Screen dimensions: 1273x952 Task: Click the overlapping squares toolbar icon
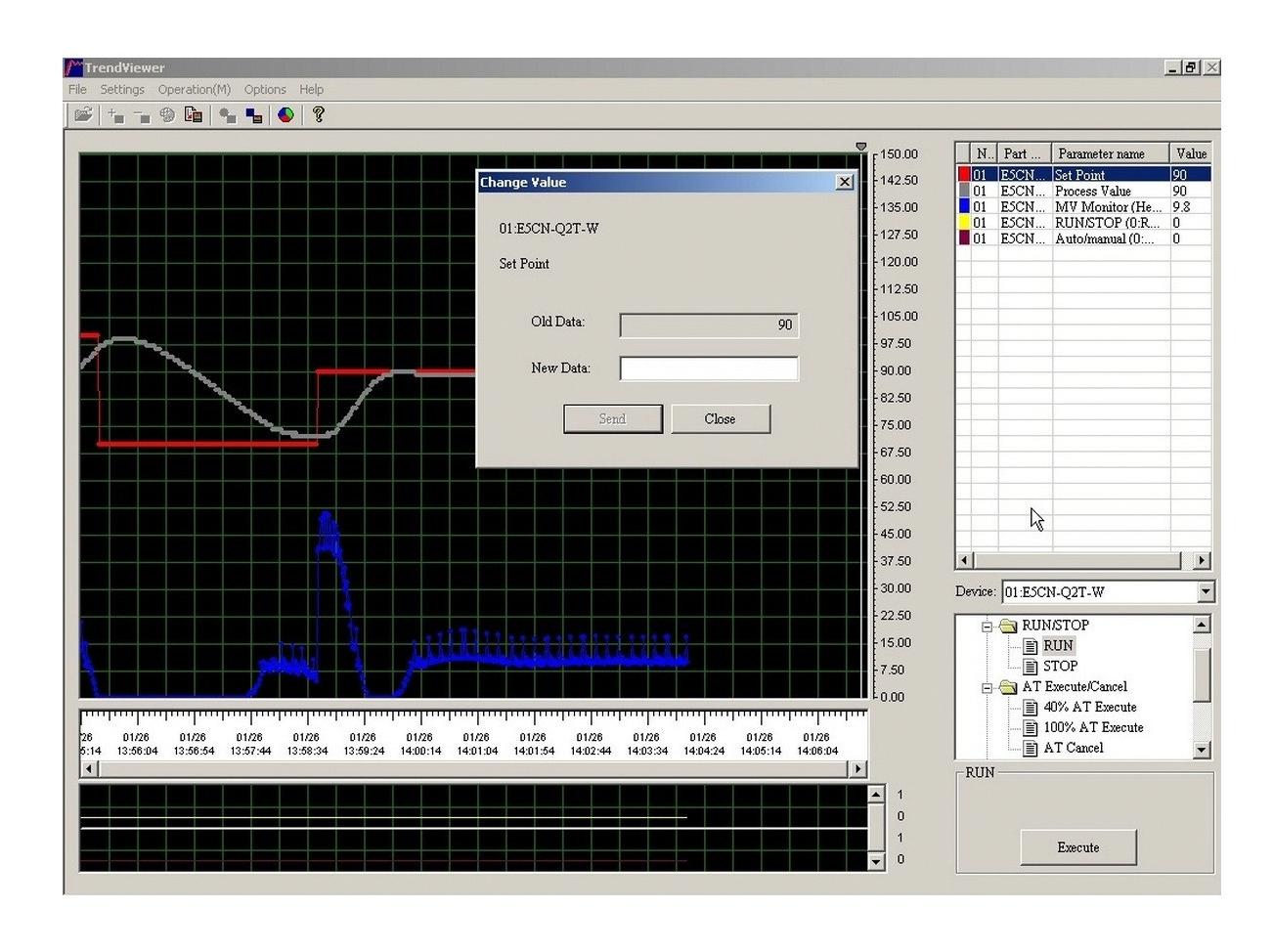[253, 114]
